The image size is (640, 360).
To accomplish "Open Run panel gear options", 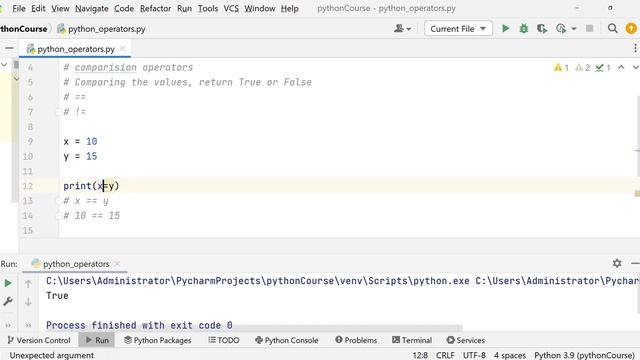I will point(617,264).
